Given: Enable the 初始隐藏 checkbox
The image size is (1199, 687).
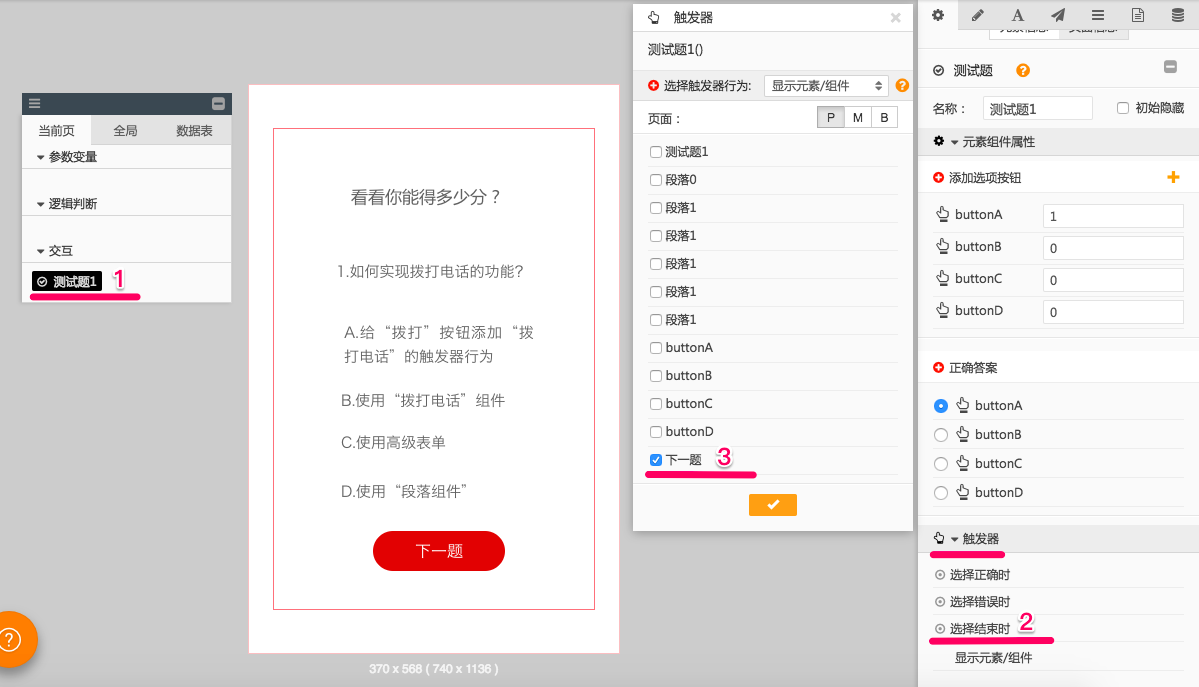Looking at the screenshot, I should [x=1123, y=108].
